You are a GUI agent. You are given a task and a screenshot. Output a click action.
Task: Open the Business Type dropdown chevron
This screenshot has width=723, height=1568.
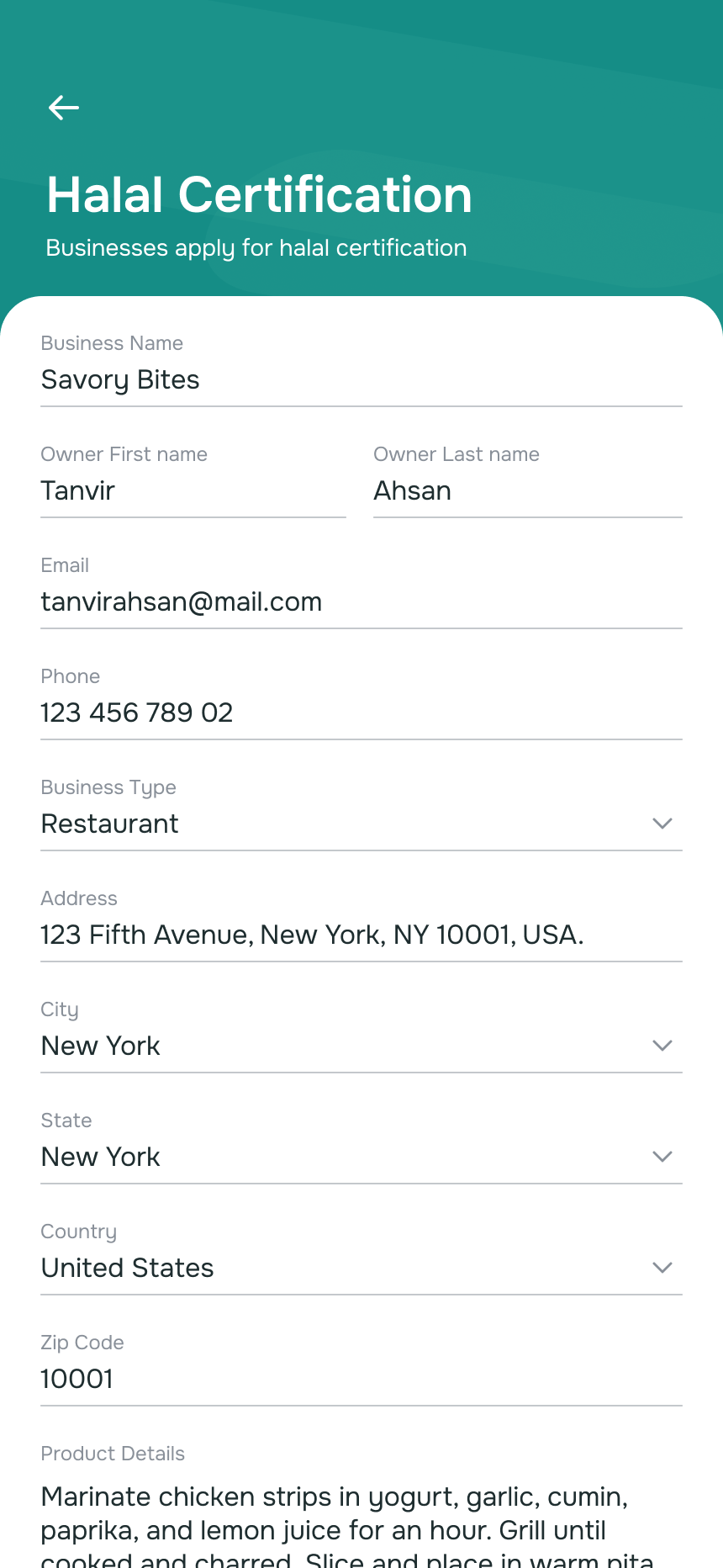662,824
